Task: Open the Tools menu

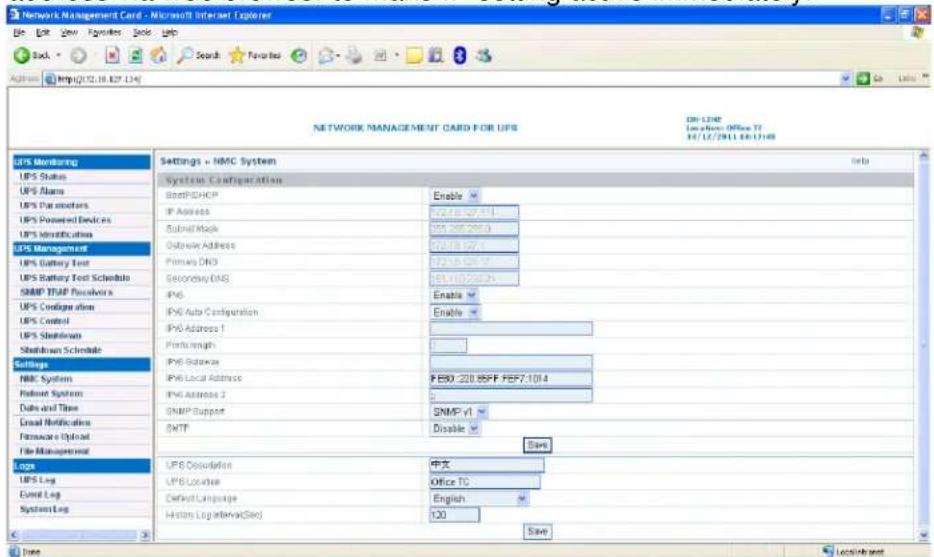Action: 141,32
